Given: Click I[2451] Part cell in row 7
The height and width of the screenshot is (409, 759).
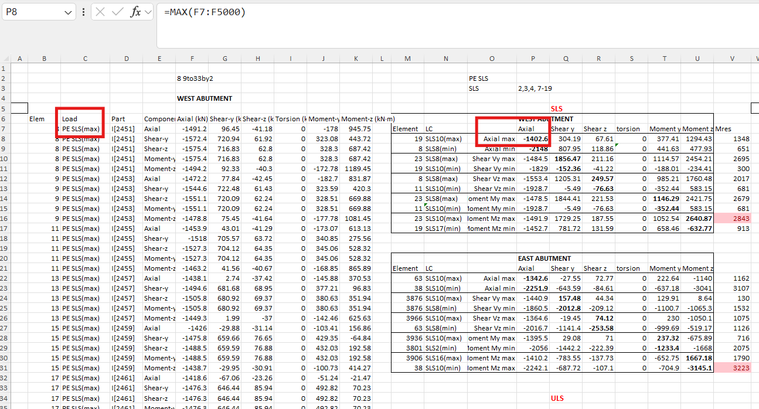Looking at the screenshot, I should 123,129.
